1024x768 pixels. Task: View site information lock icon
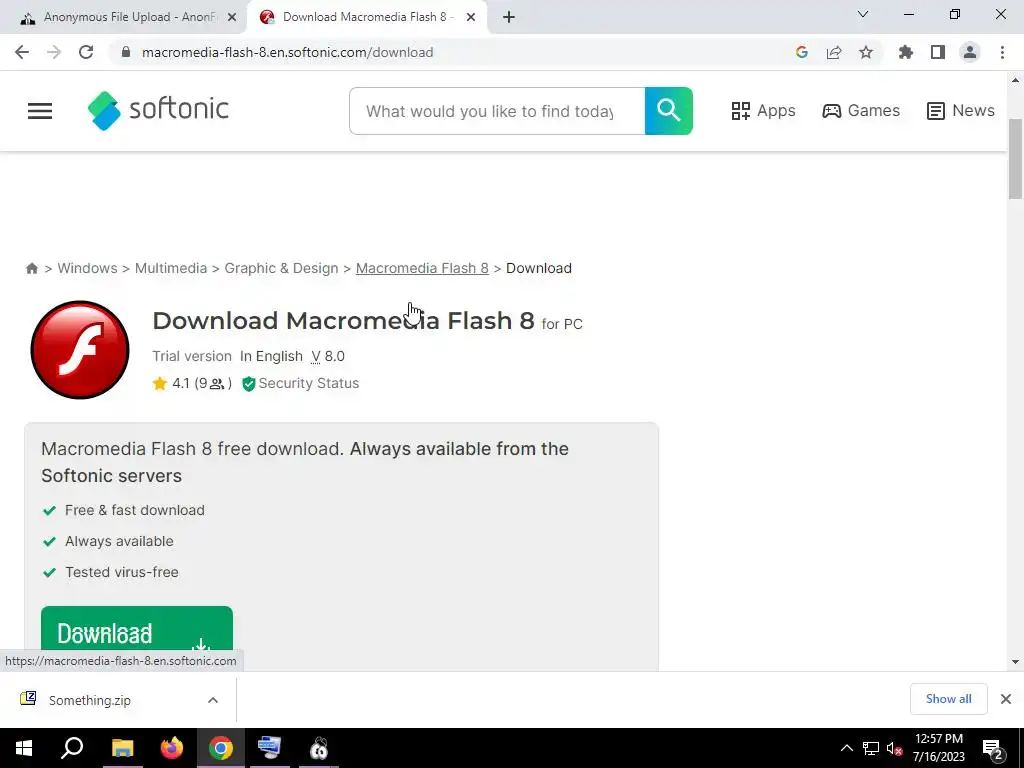pyautogui.click(x=126, y=52)
